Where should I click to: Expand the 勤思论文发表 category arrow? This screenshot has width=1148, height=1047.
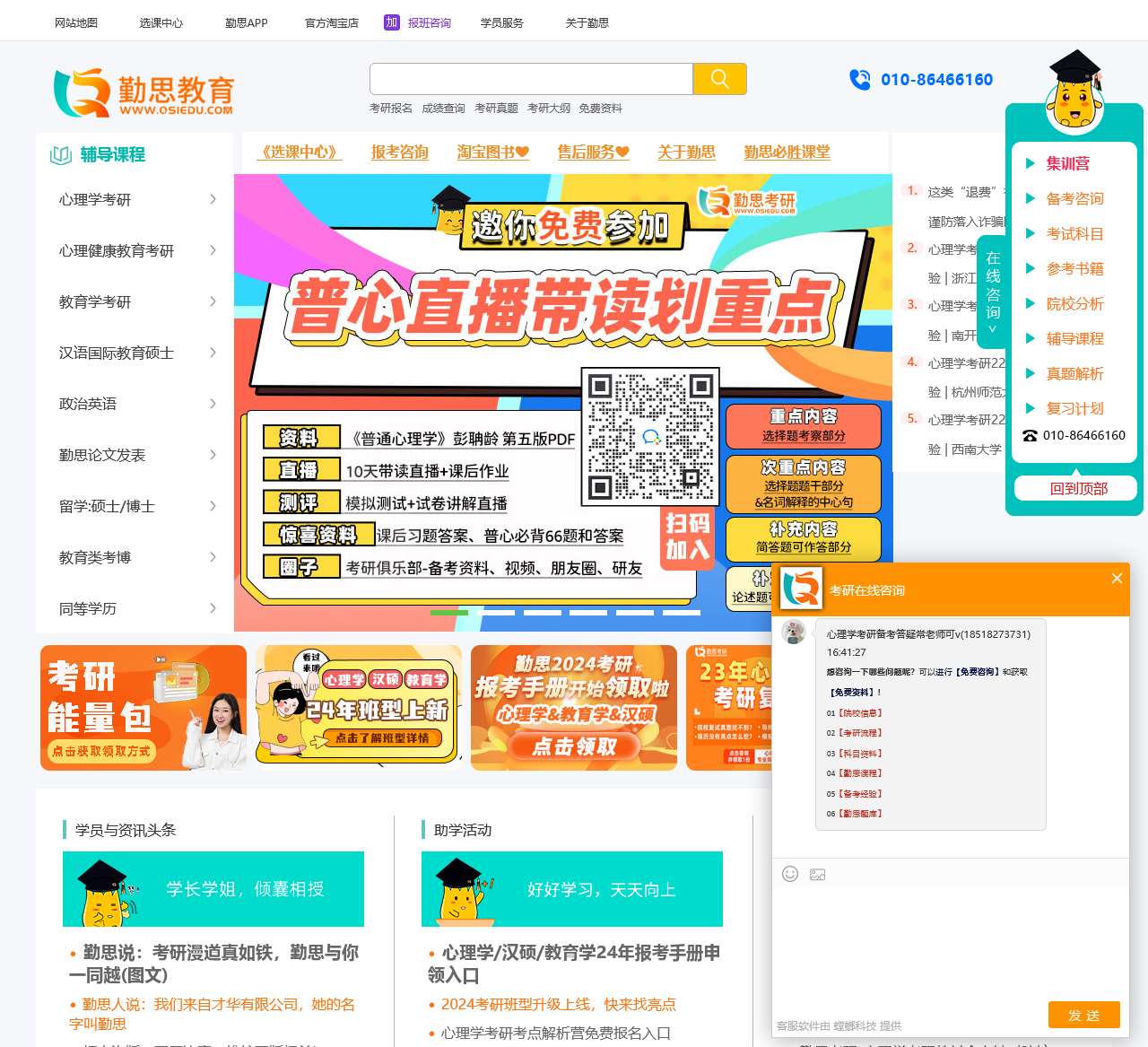point(213,455)
